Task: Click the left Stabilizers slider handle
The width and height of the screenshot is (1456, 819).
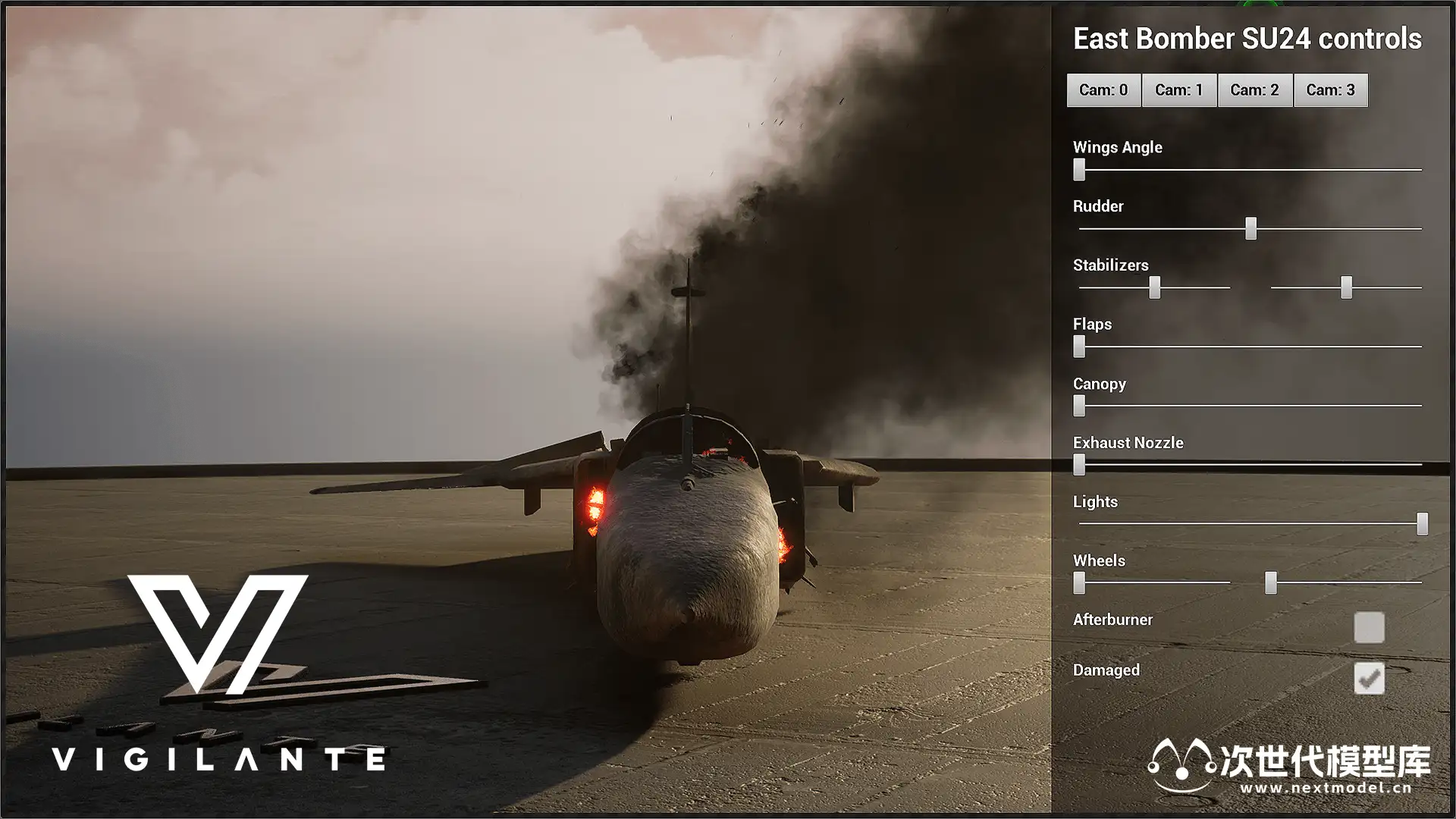Action: coord(1154,287)
